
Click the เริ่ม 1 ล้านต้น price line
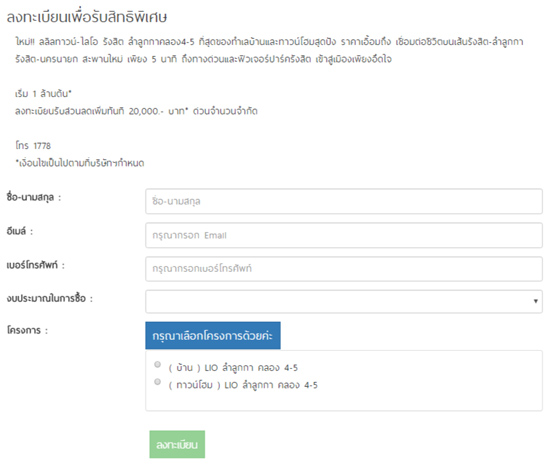pos(43,94)
